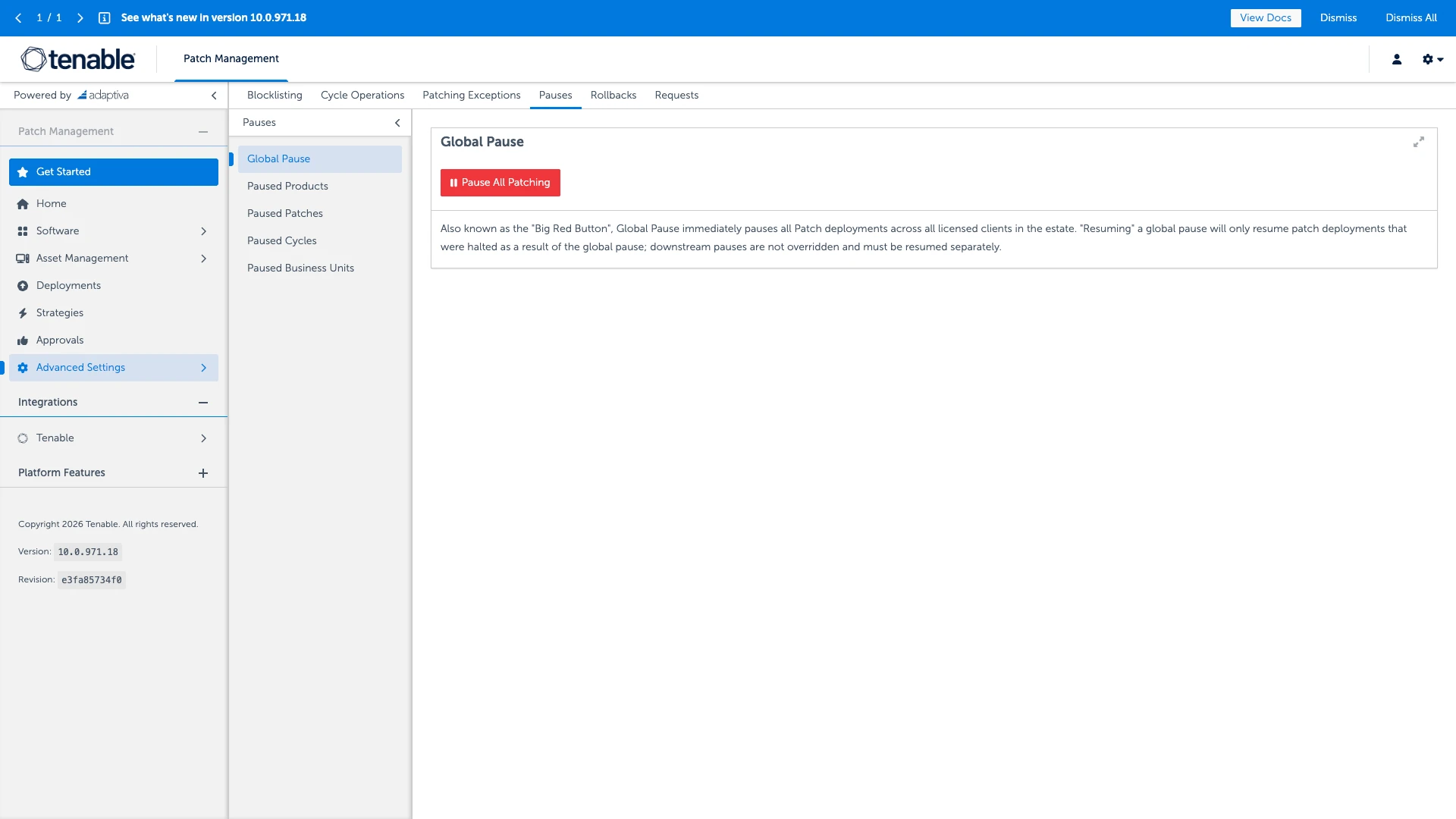
Task: Click Dismiss All in the banner
Action: [x=1411, y=18]
